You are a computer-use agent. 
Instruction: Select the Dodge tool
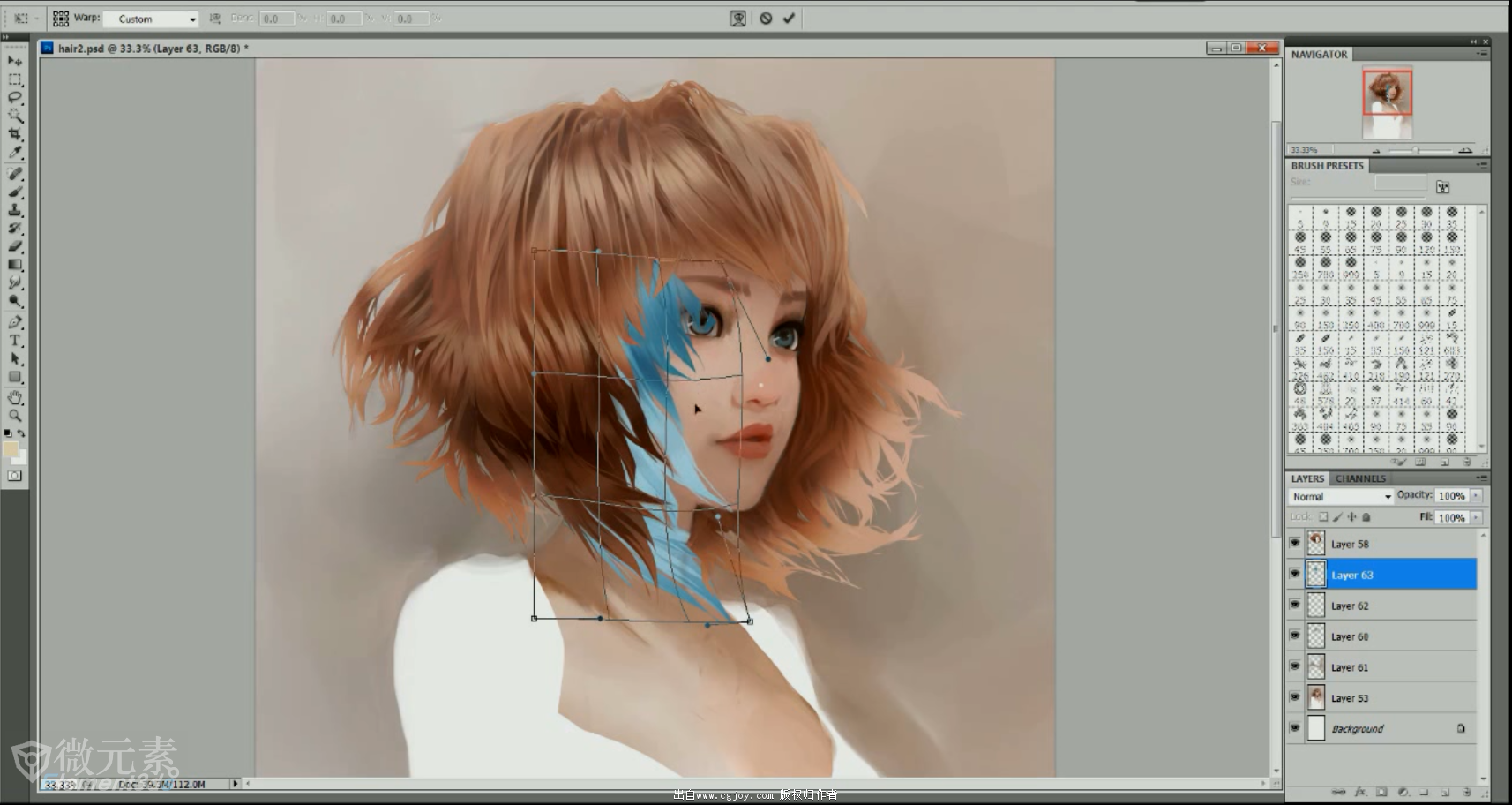point(15,301)
